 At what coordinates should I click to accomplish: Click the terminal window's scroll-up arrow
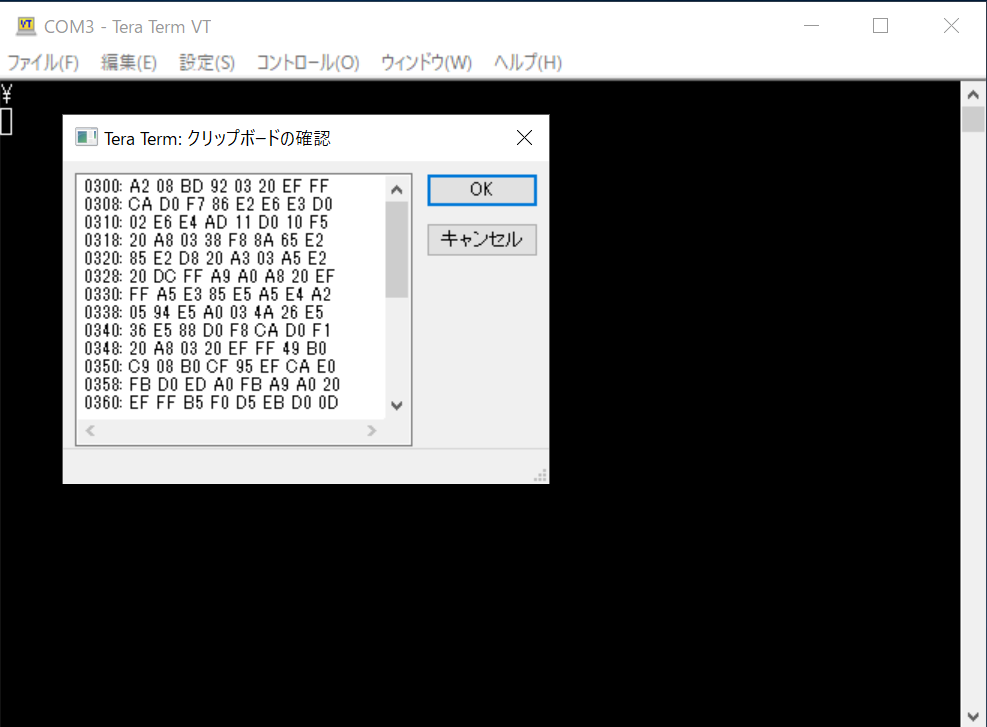(973, 93)
